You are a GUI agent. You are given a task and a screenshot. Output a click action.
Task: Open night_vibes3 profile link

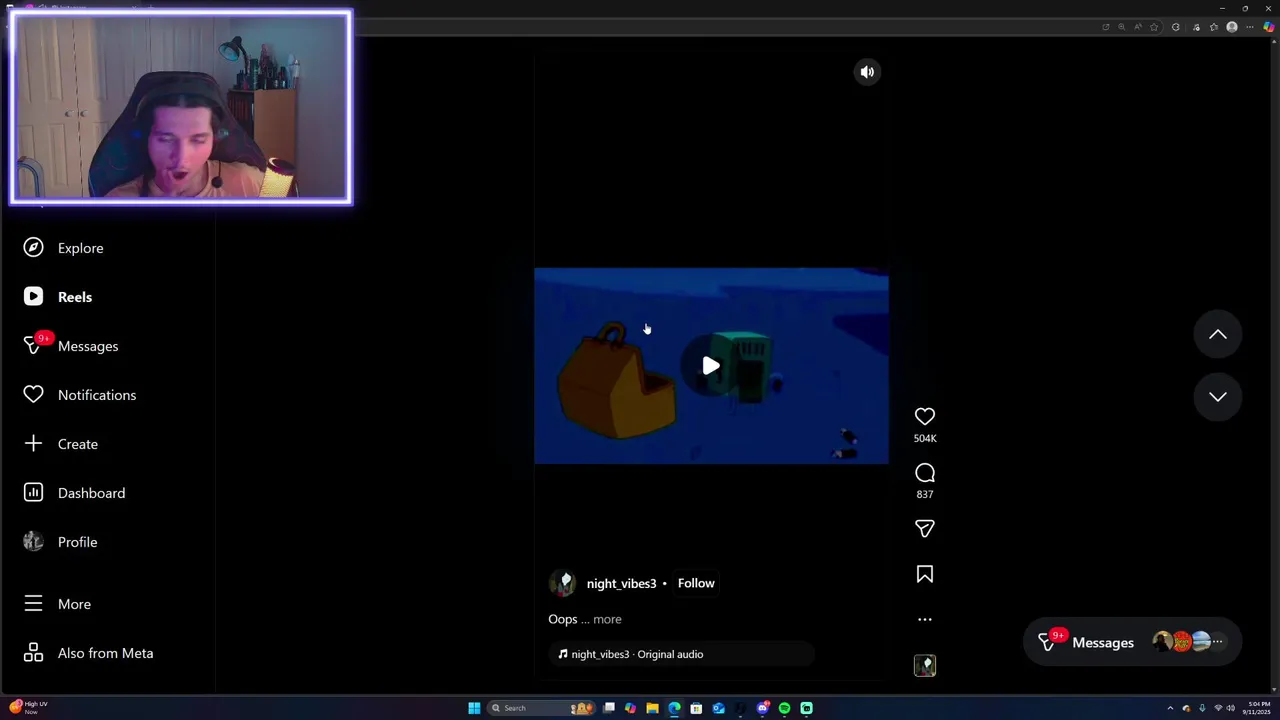[x=621, y=583]
